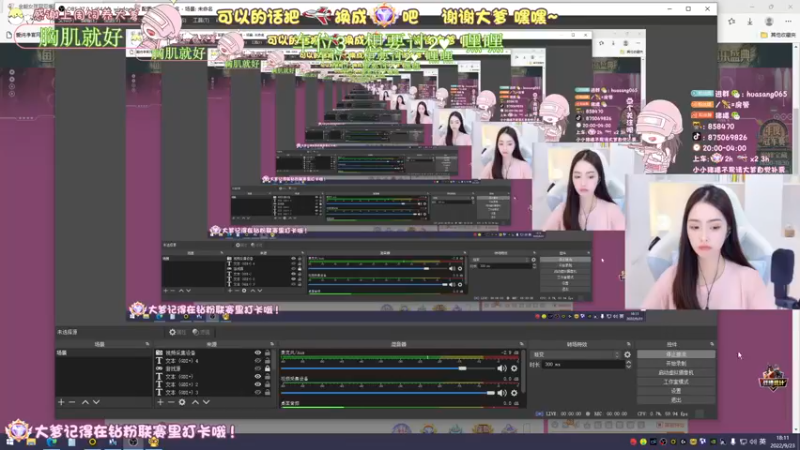Open 视频采集设备 mixer settings gear

tap(514, 393)
